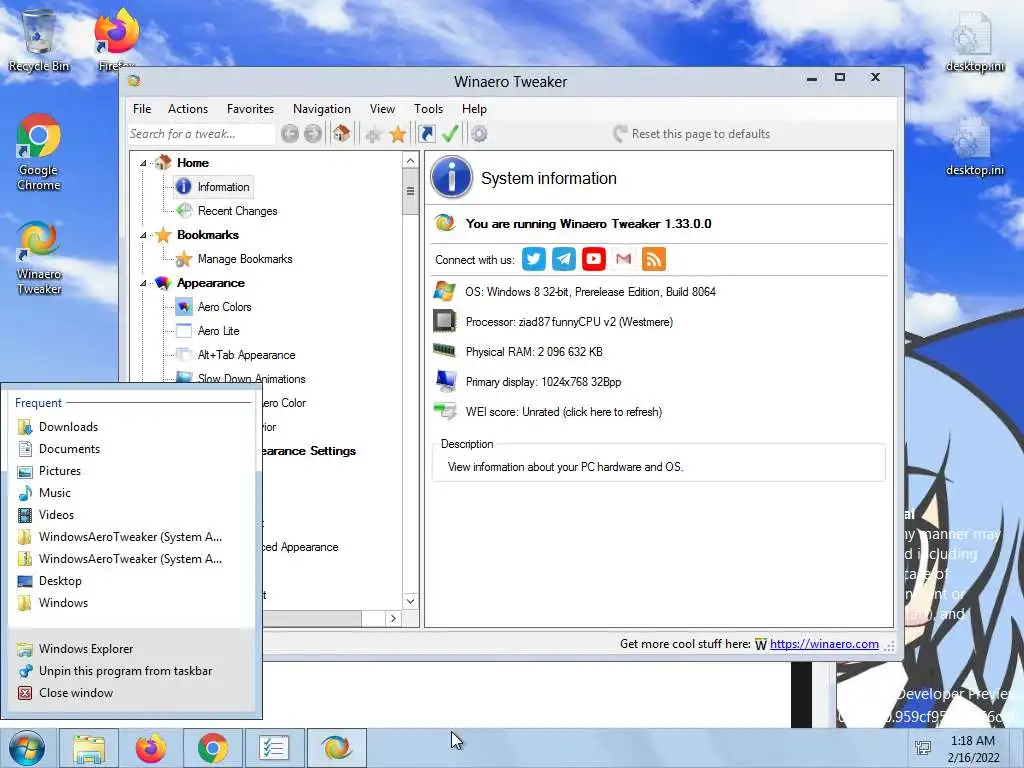The height and width of the screenshot is (768, 1024).
Task: Open the Telegram connect icon
Action: [x=564, y=259]
